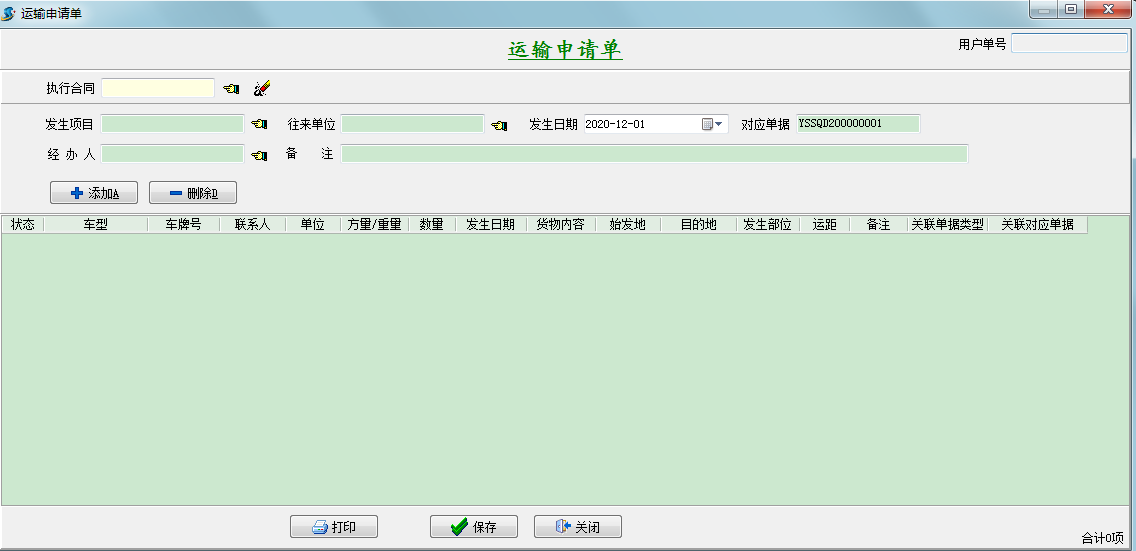Click the 始发地 column header
This screenshot has width=1136, height=551.
tap(627, 224)
